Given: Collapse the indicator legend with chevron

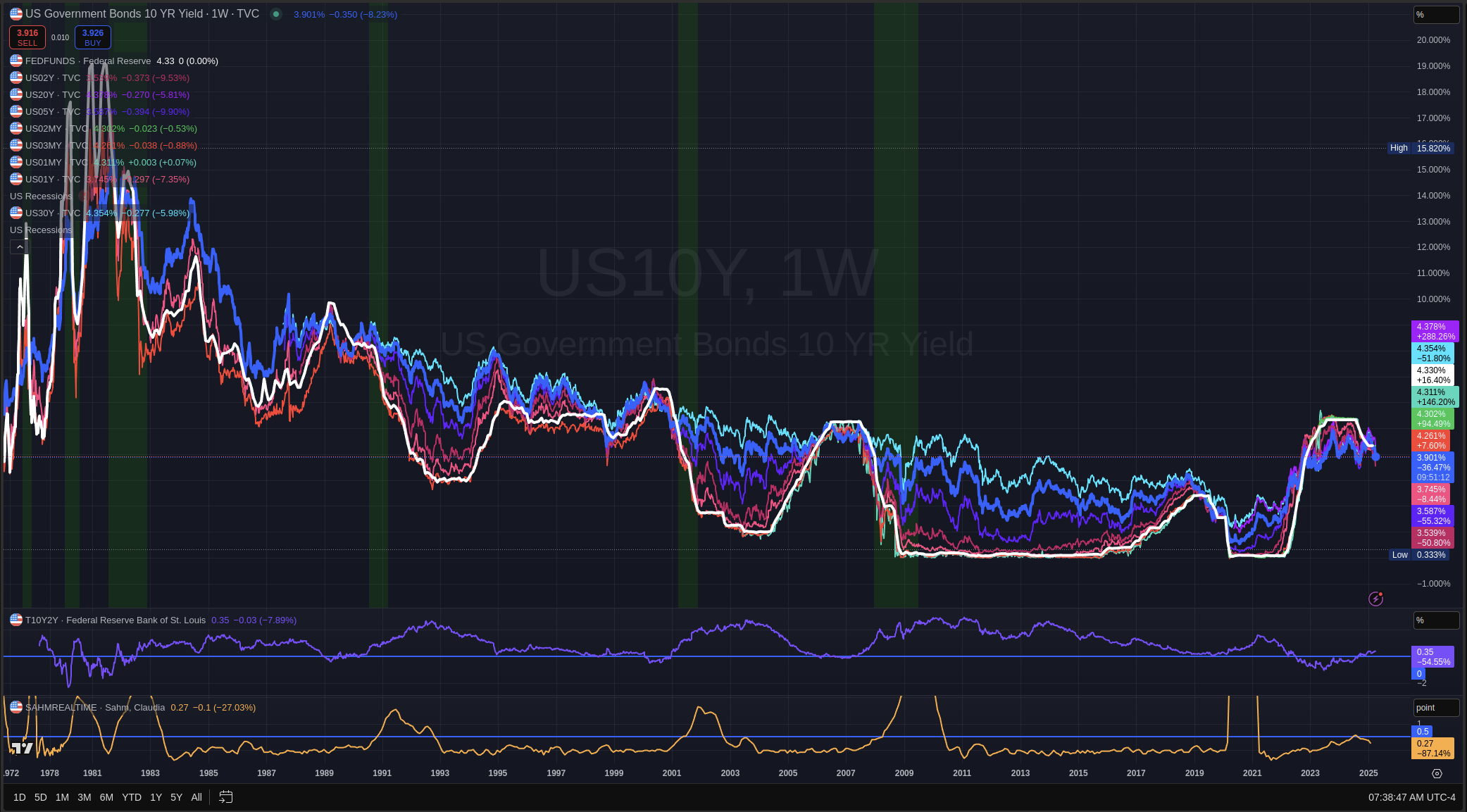Looking at the screenshot, I should click(20, 247).
